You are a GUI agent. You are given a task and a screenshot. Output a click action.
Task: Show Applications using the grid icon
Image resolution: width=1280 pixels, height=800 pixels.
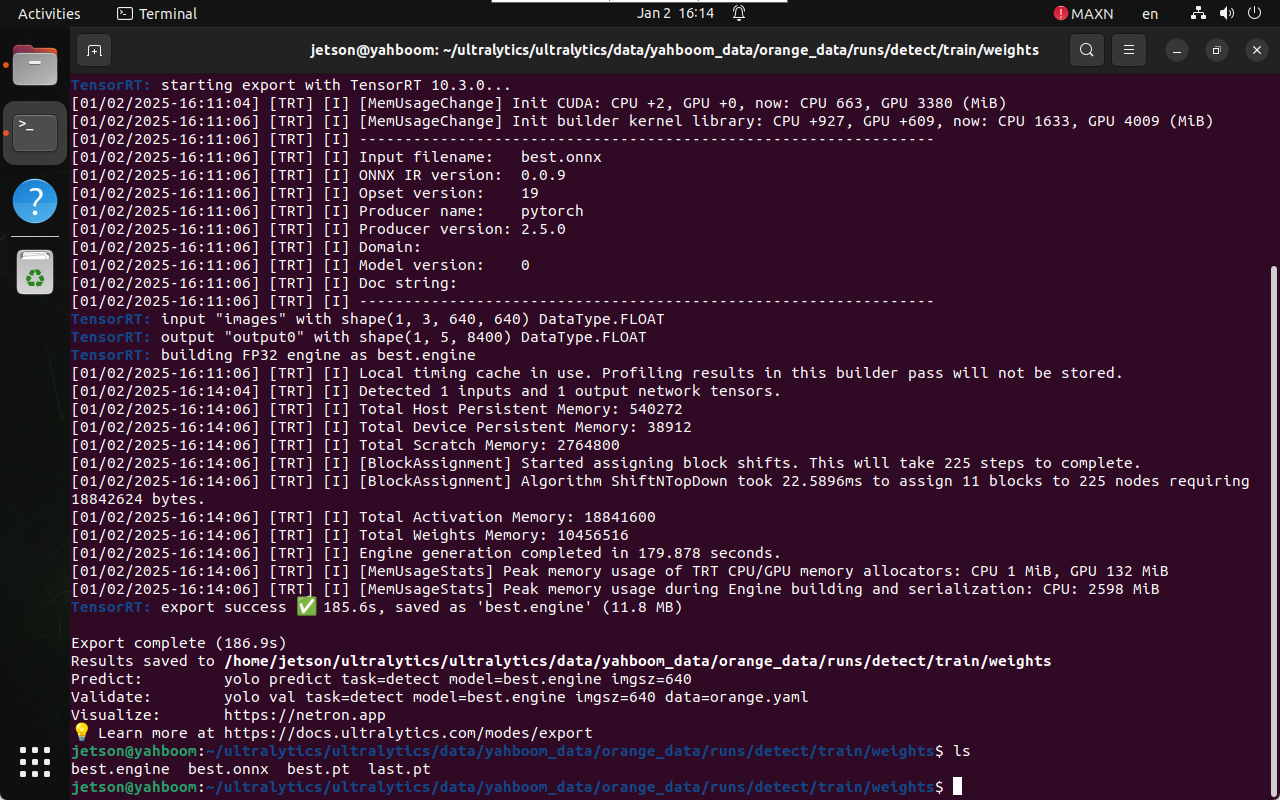pos(34,762)
